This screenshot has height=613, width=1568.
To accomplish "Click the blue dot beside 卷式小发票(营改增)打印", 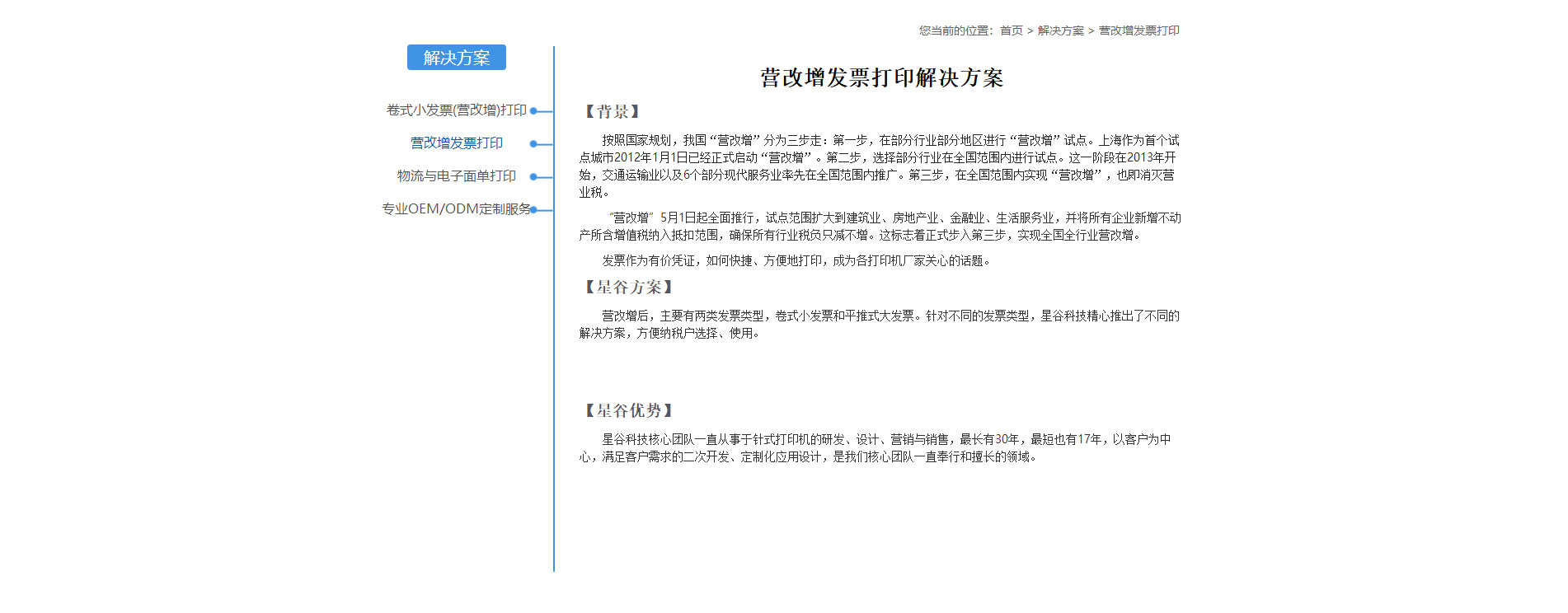I will tap(533, 110).
